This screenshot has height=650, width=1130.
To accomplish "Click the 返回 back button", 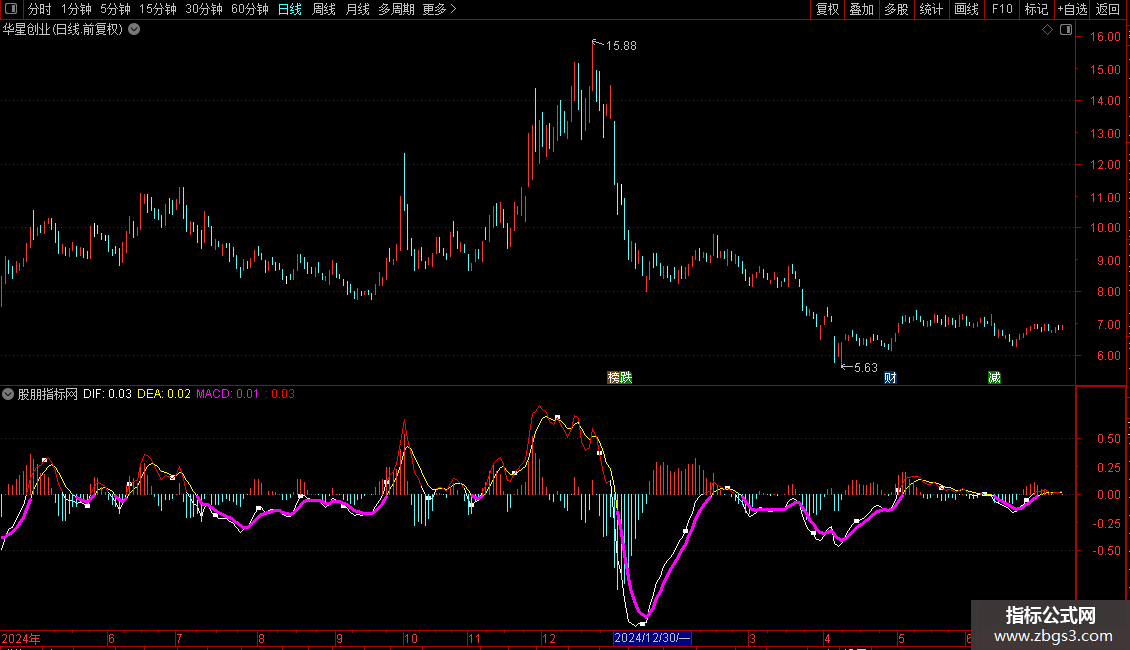I will pos(1108,9).
